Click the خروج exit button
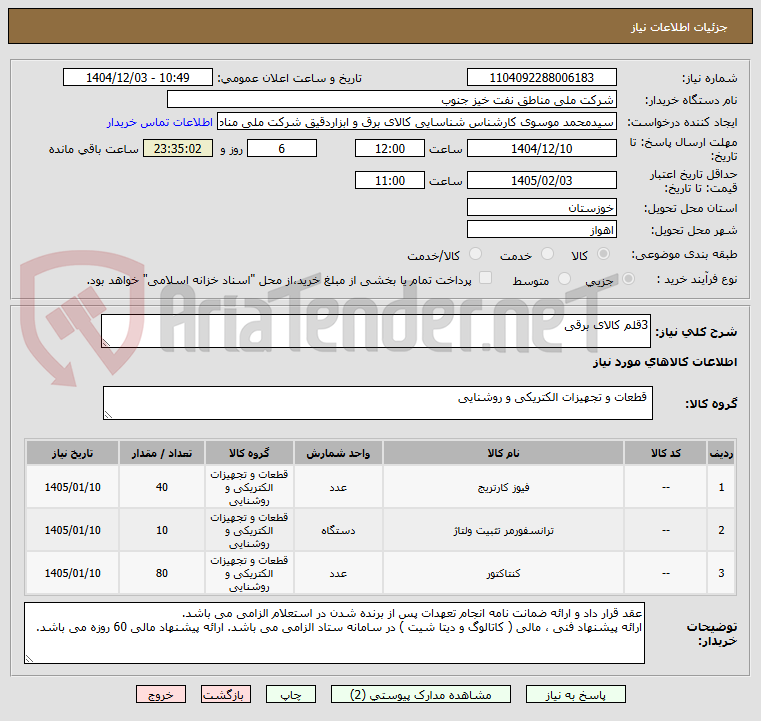The height and width of the screenshot is (721, 761). [161, 694]
